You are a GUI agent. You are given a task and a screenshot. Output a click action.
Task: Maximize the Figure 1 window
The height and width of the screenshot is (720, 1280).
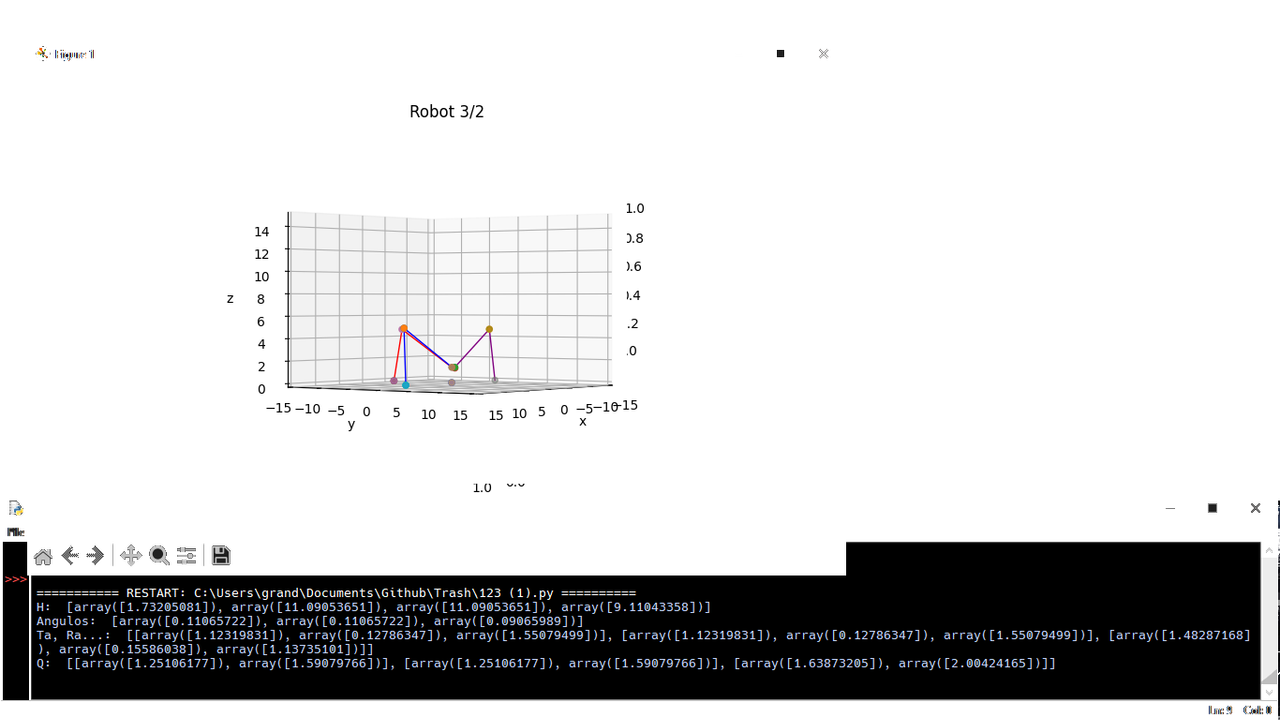click(780, 53)
